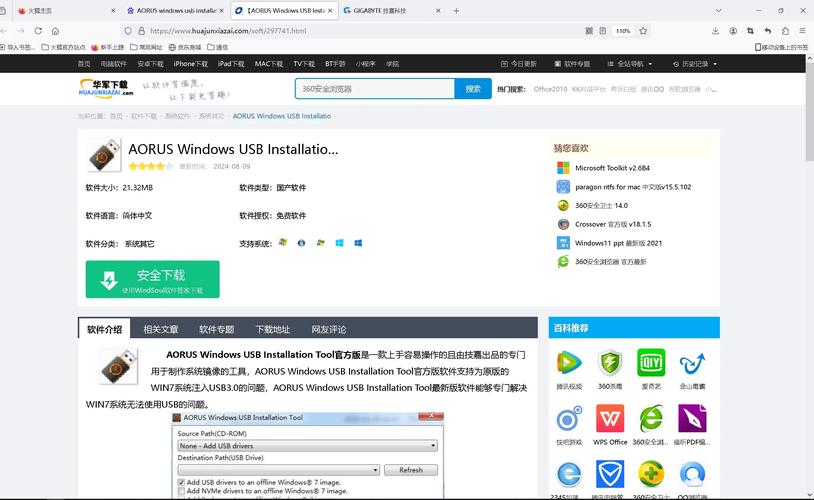Click the screenshot crop icon in toolbar
The image size is (814, 500).
tap(750, 31)
